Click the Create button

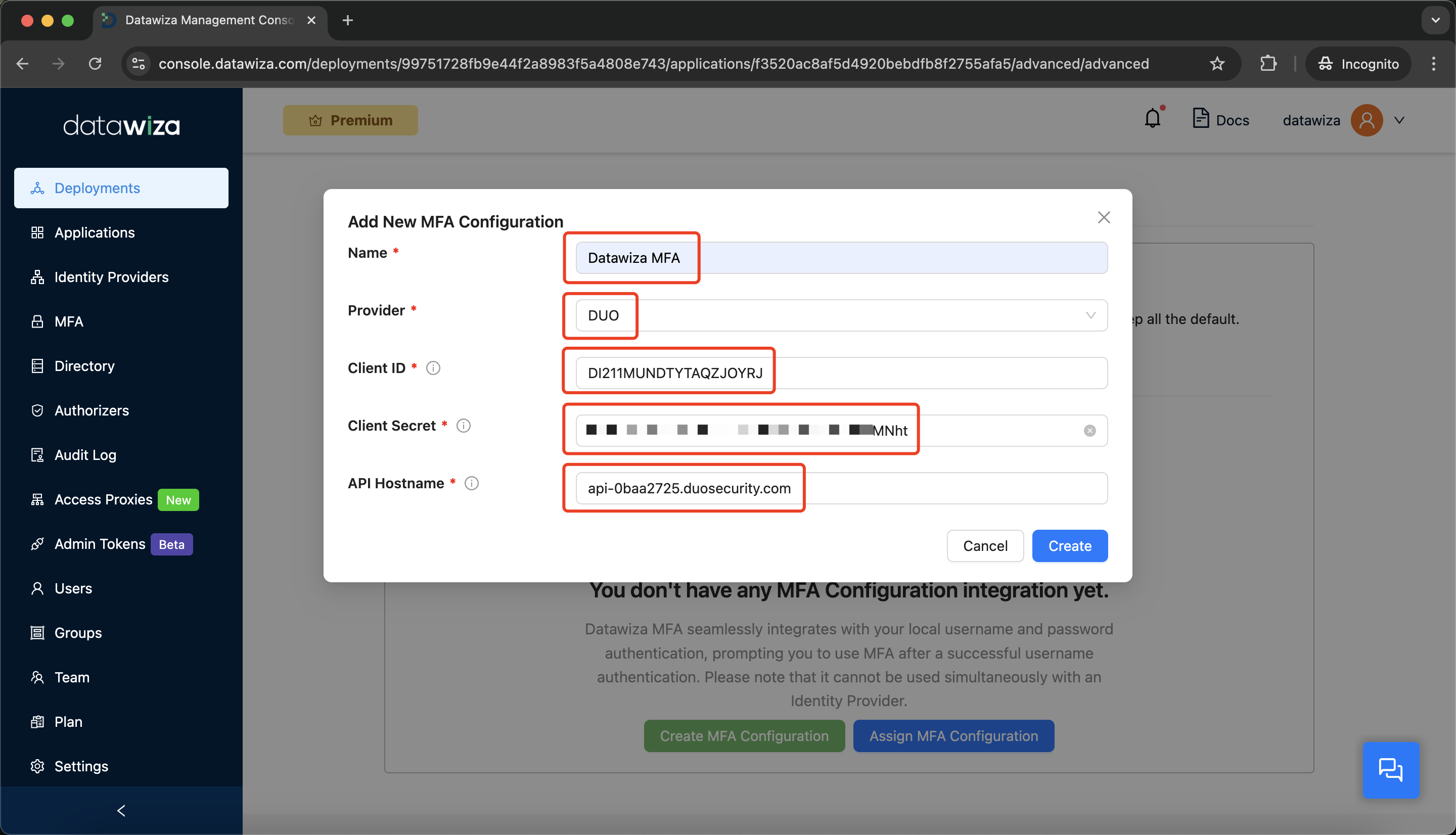pos(1069,546)
